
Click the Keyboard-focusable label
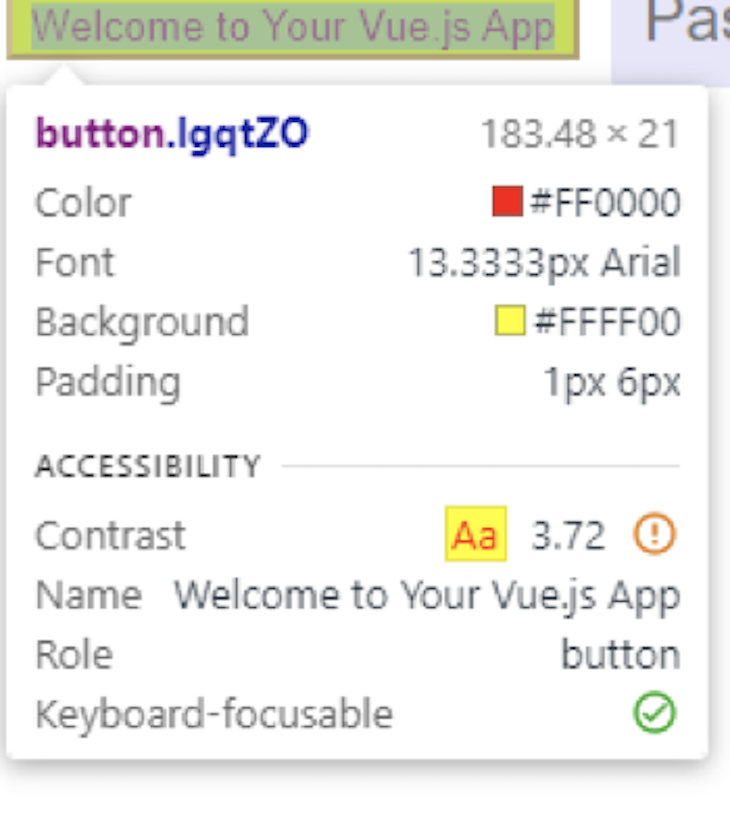(x=214, y=715)
